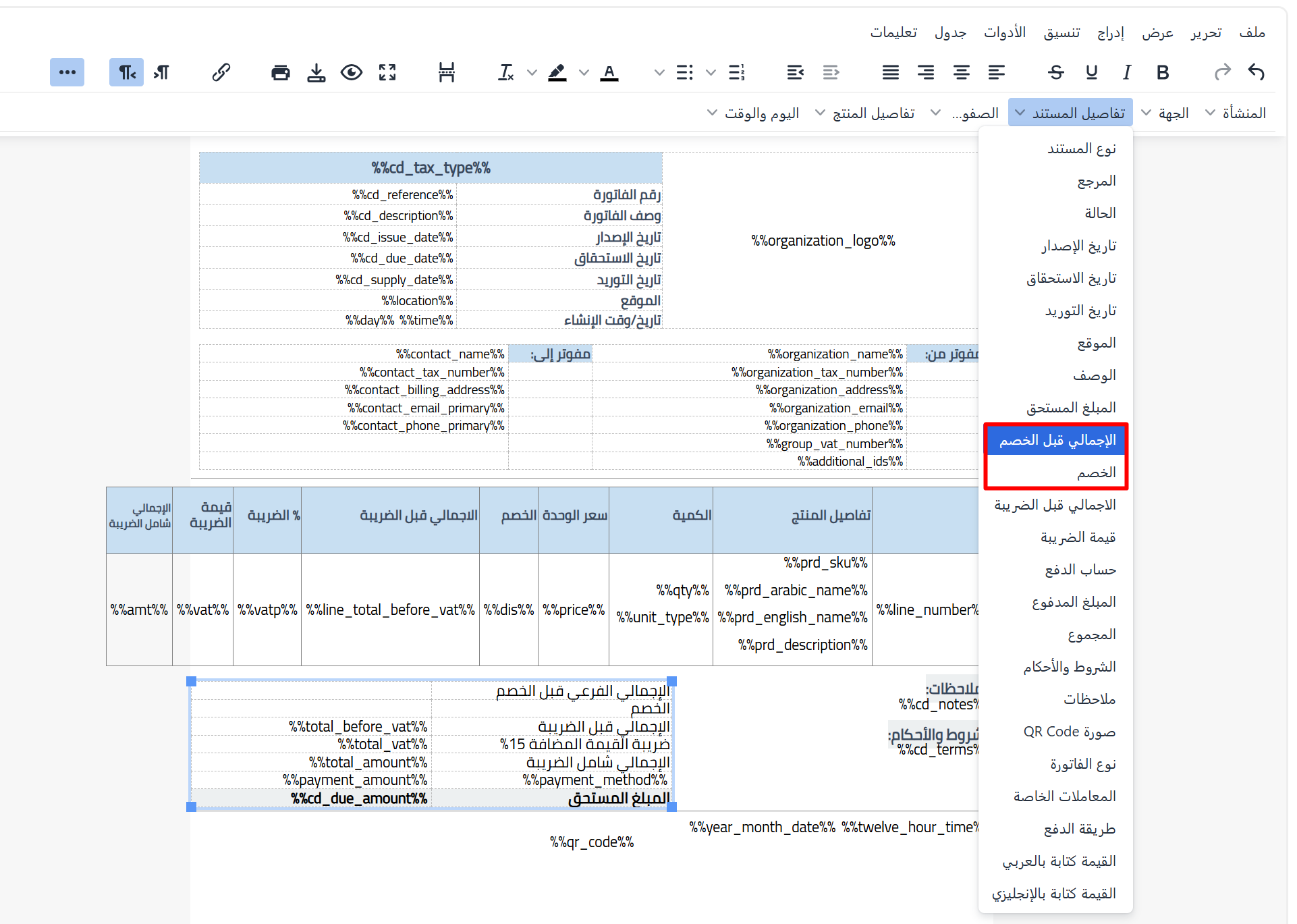Justify text alignment
The image size is (1297, 924).
891,72
